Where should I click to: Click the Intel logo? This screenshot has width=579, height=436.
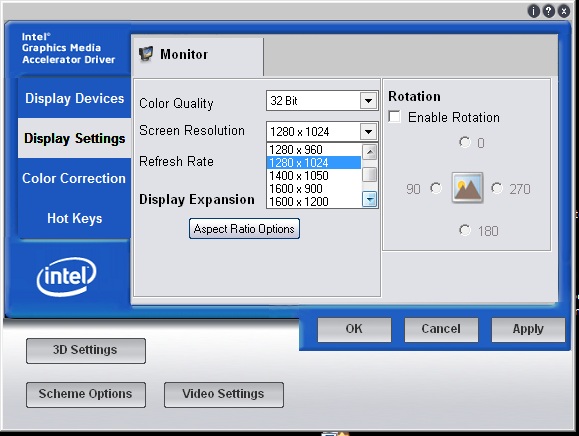click(66, 276)
